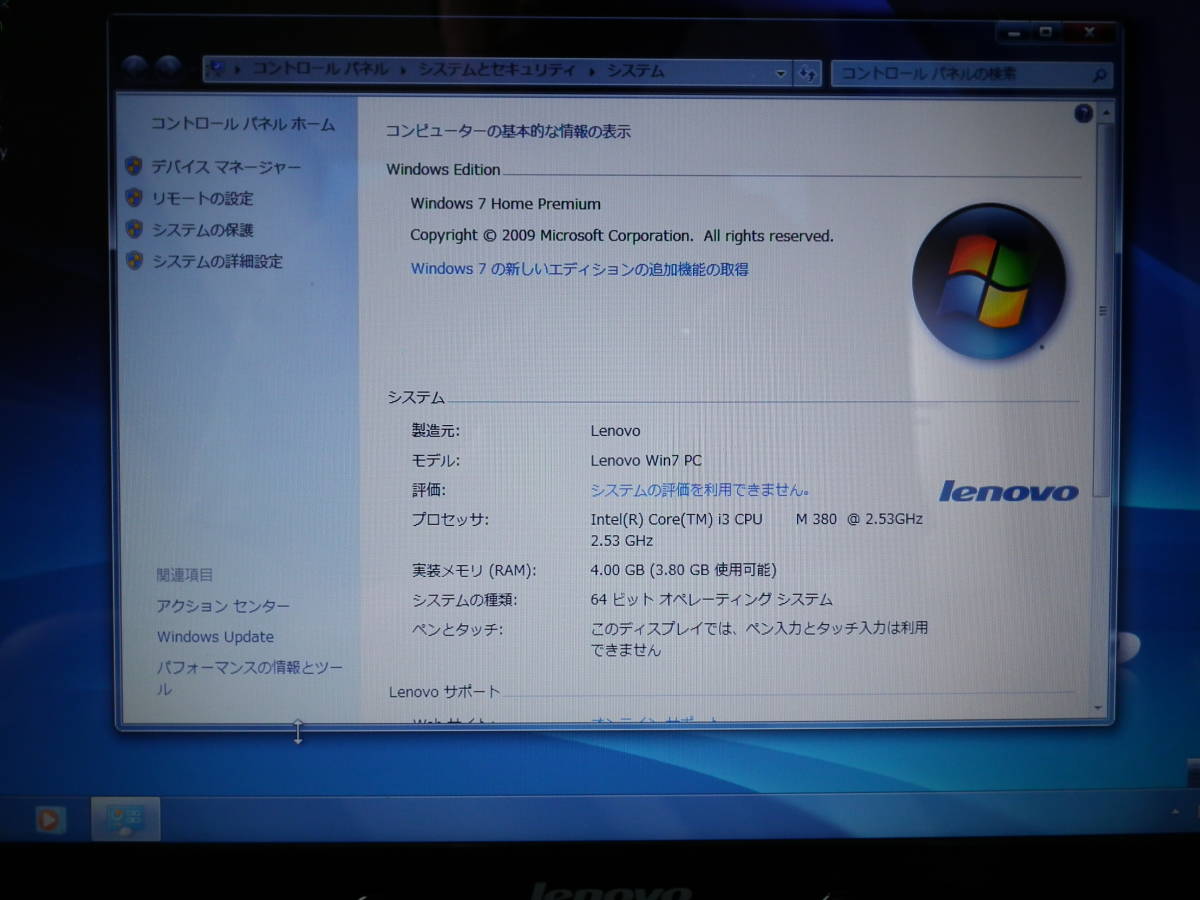Open システムの評価を利用できません link

click(x=700, y=490)
